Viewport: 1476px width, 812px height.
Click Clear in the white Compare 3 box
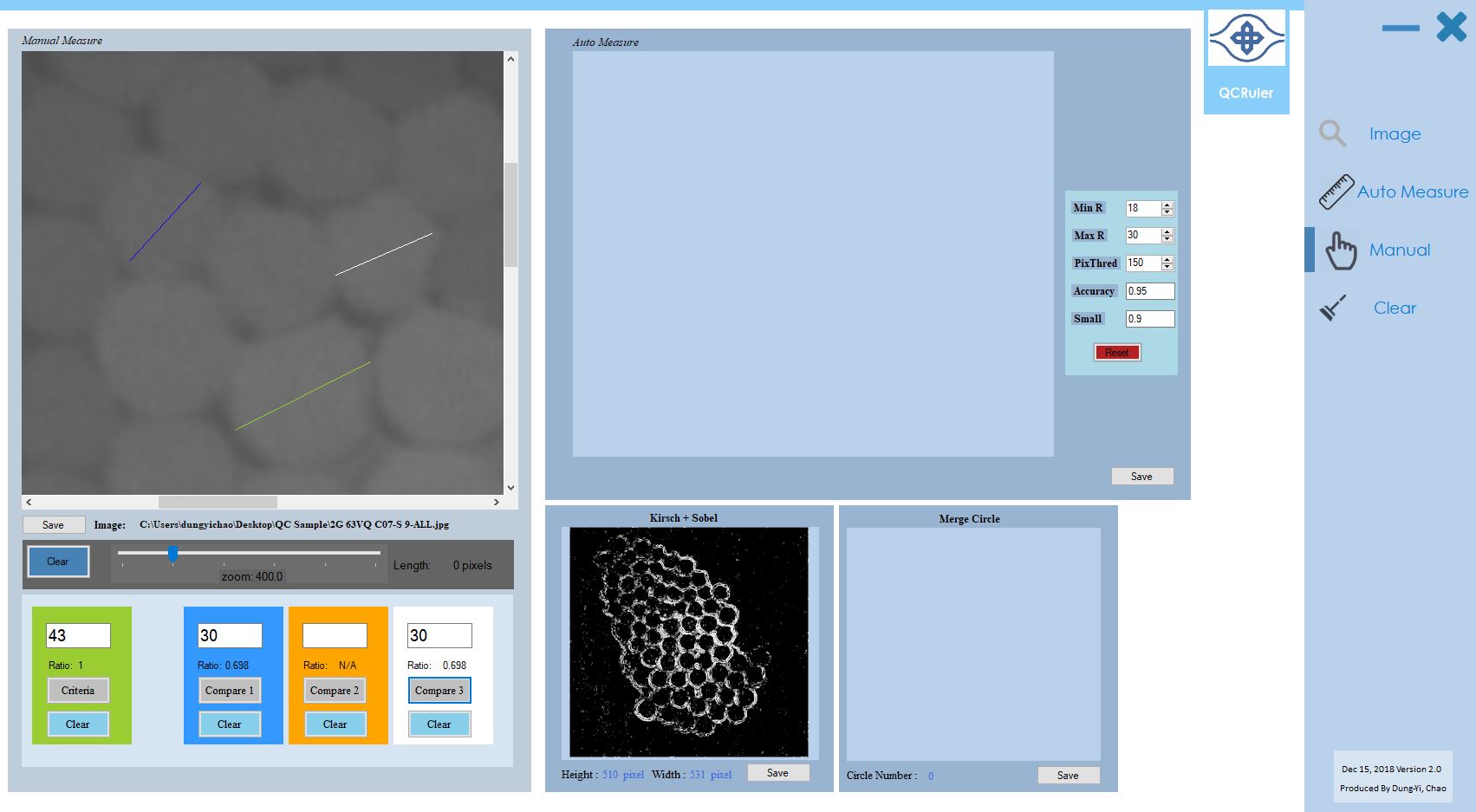point(439,724)
